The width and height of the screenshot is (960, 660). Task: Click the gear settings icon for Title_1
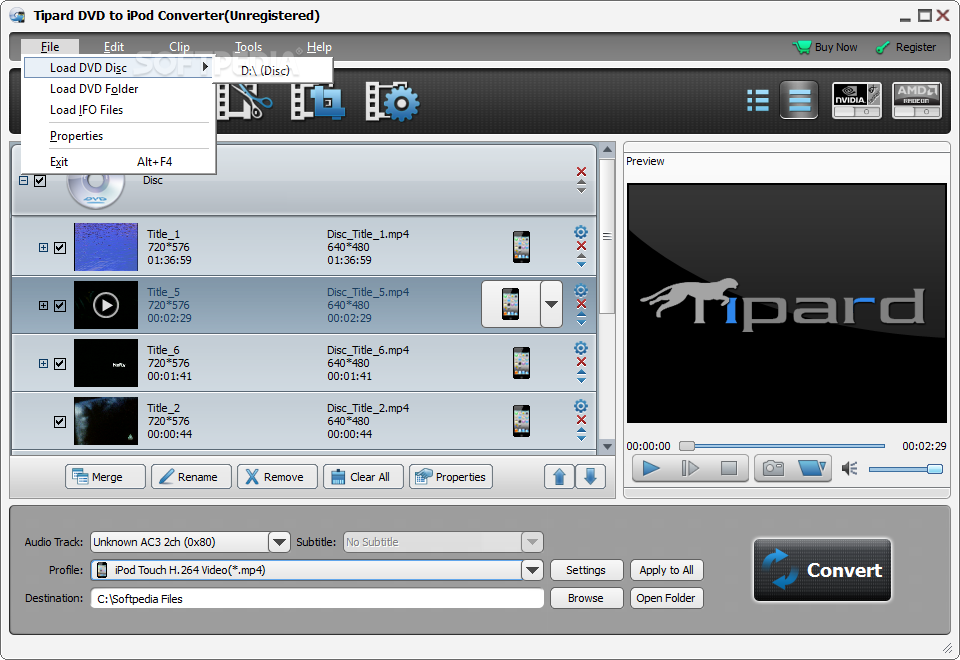click(x=580, y=232)
